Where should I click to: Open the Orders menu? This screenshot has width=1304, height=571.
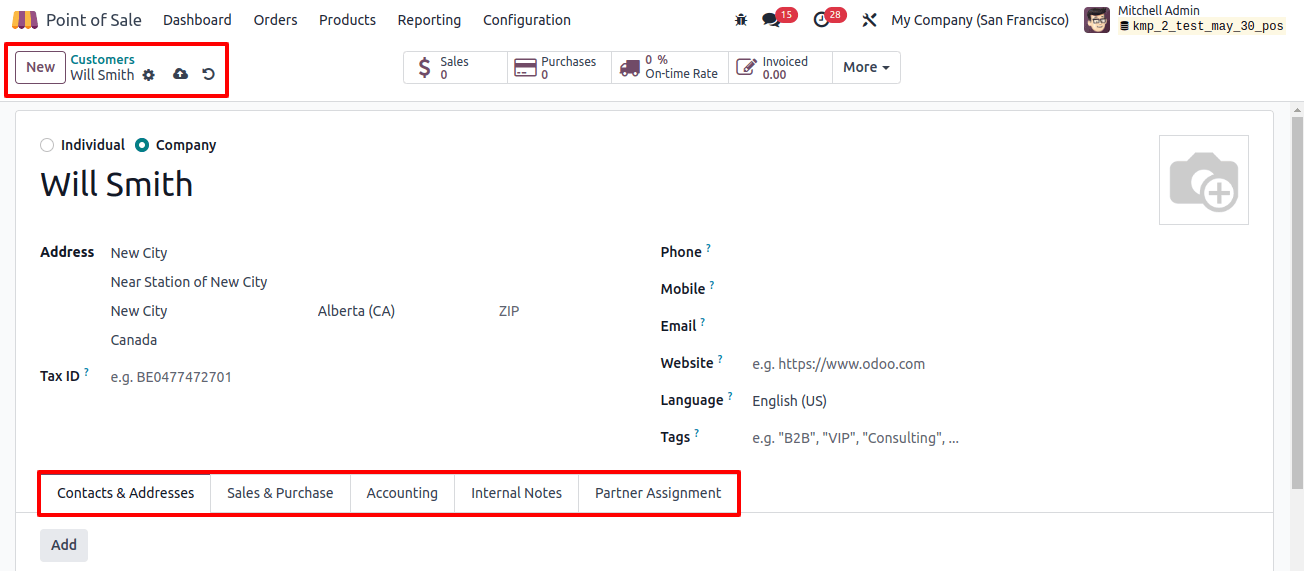pos(275,20)
